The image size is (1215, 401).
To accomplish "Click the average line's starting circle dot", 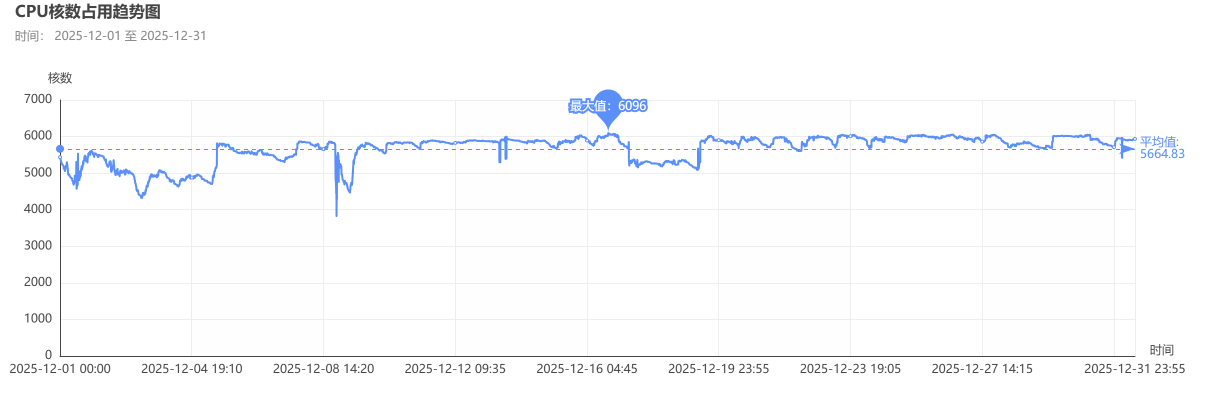I will 60,149.
